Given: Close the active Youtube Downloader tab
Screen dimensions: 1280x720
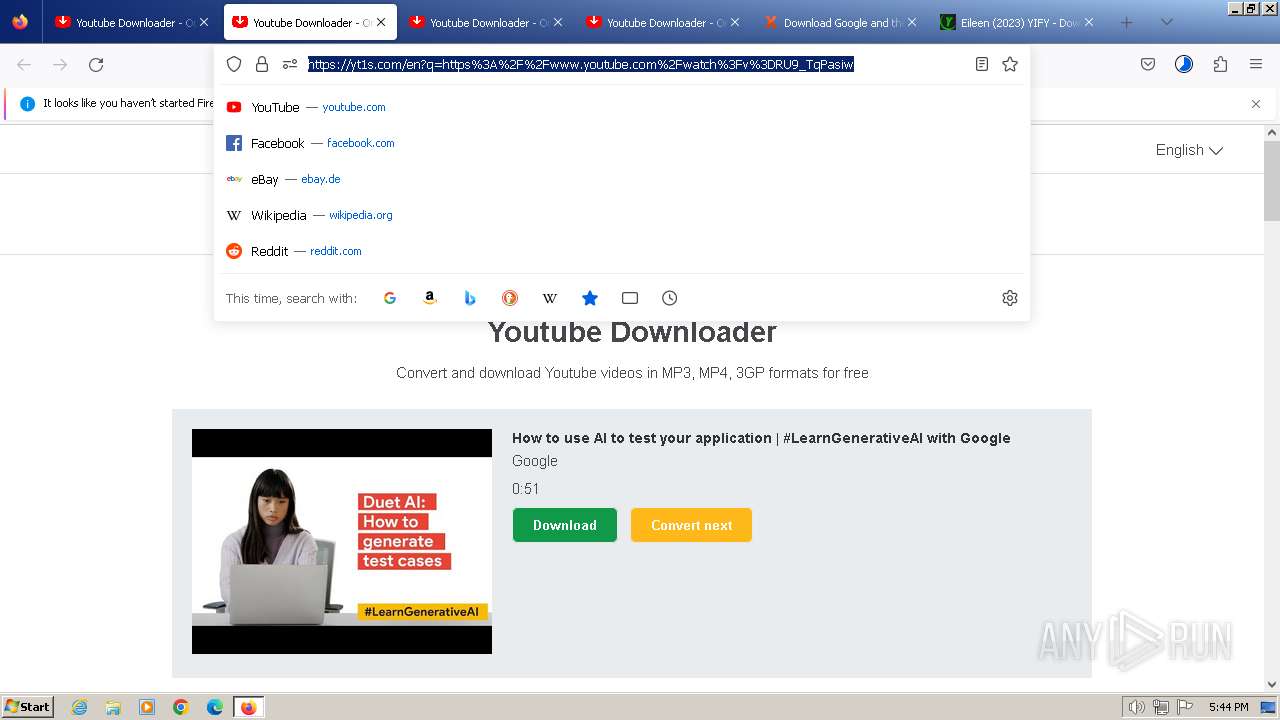Looking at the screenshot, I should coord(381,22).
